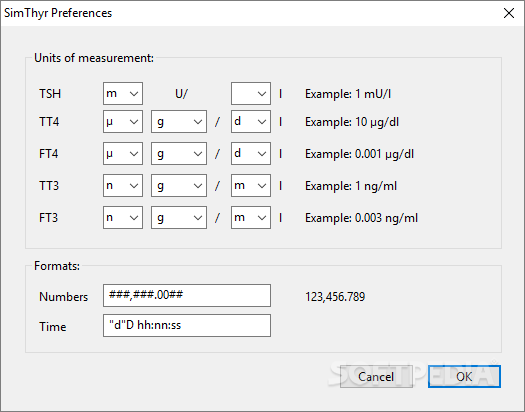Close the SimThyr Preferences window
The image size is (525, 412).
coord(509,13)
